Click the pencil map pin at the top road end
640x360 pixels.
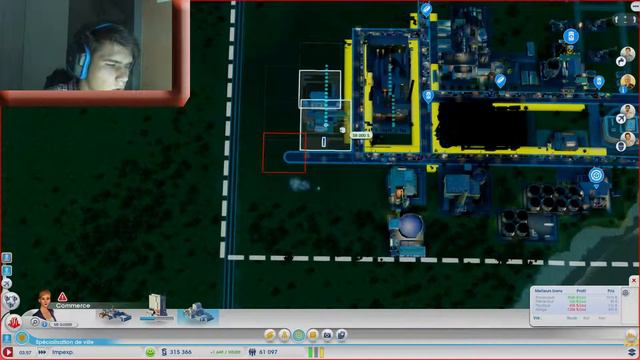click(x=426, y=9)
